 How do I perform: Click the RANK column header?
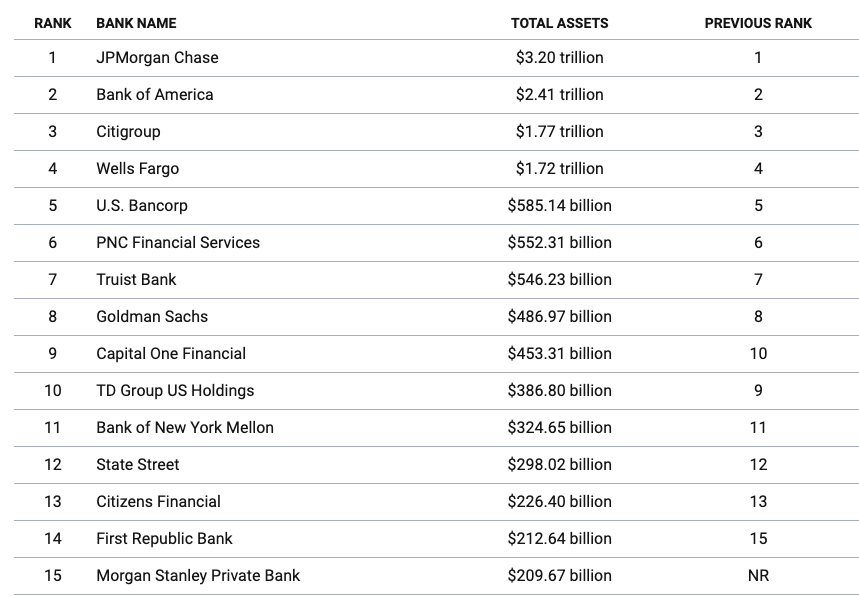(52, 22)
